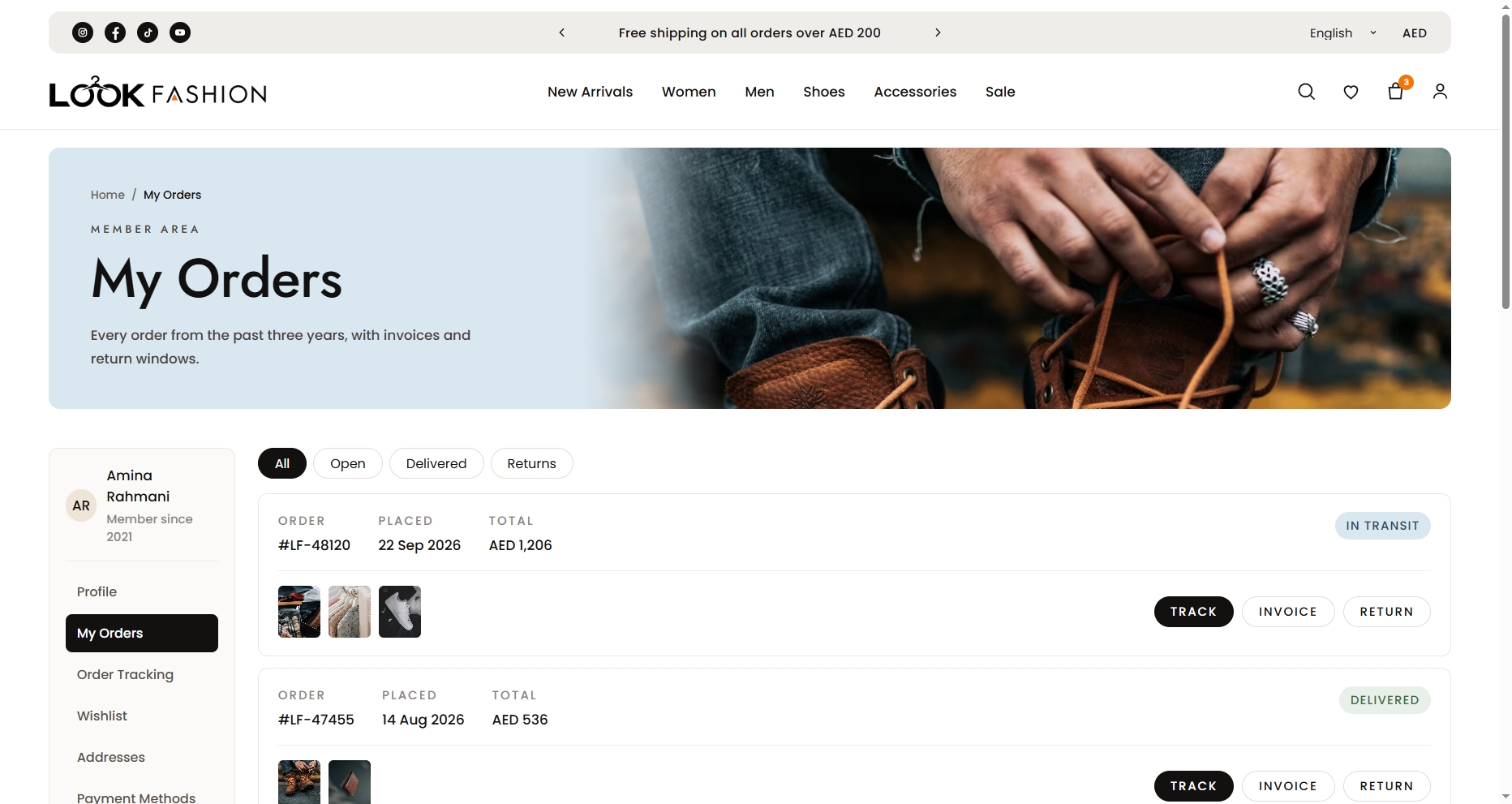The image size is (1512, 804).
Task: Filter orders by Delivered
Action: pyautogui.click(x=436, y=463)
